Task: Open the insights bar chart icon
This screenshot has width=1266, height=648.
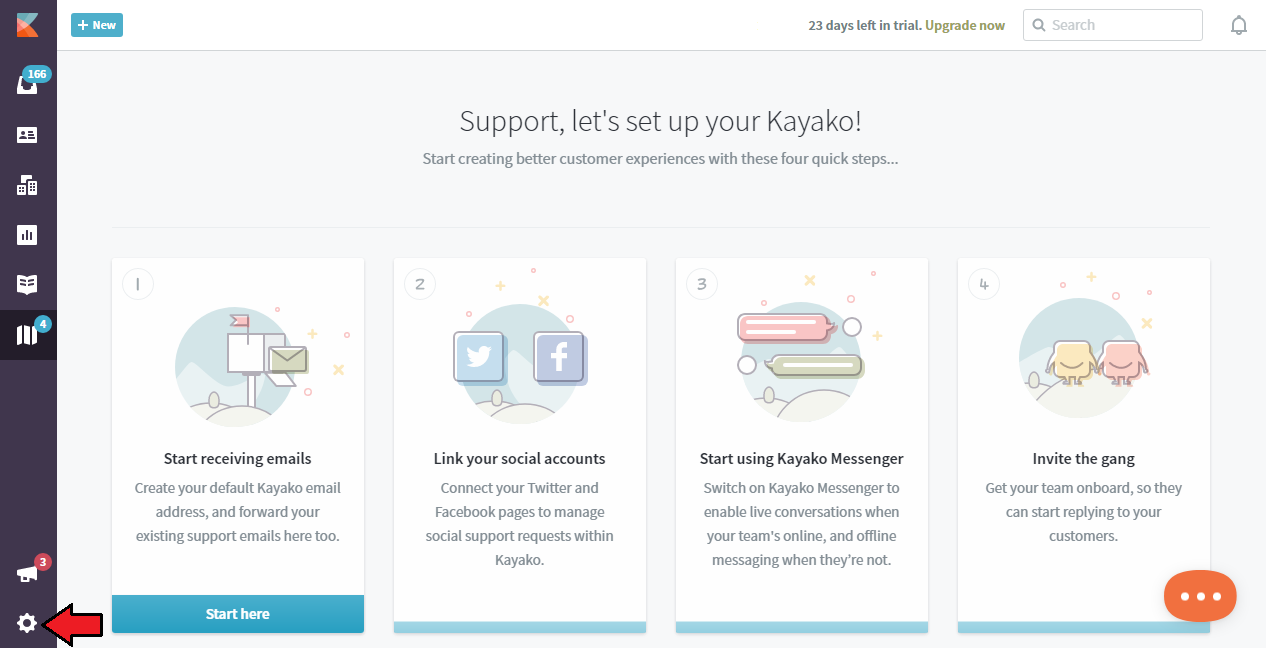Action: pyautogui.click(x=27, y=235)
